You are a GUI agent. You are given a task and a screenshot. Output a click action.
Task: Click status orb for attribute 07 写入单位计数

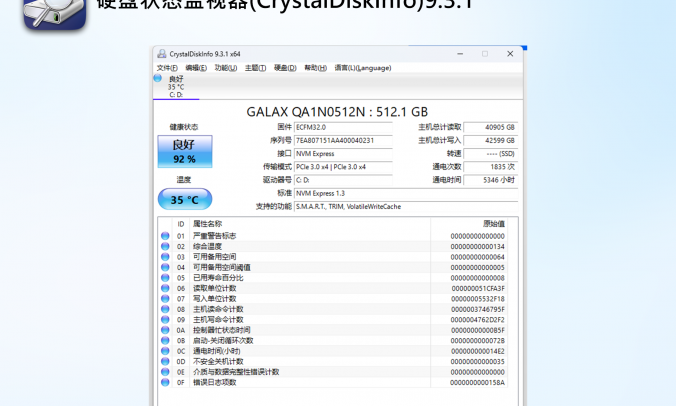pyautogui.click(x=165, y=299)
